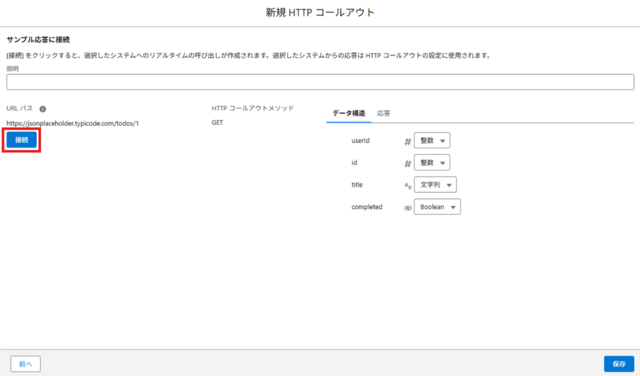This screenshot has width=640, height=376.
Task: Click the boolean type icon for completed
Action: 407,208
